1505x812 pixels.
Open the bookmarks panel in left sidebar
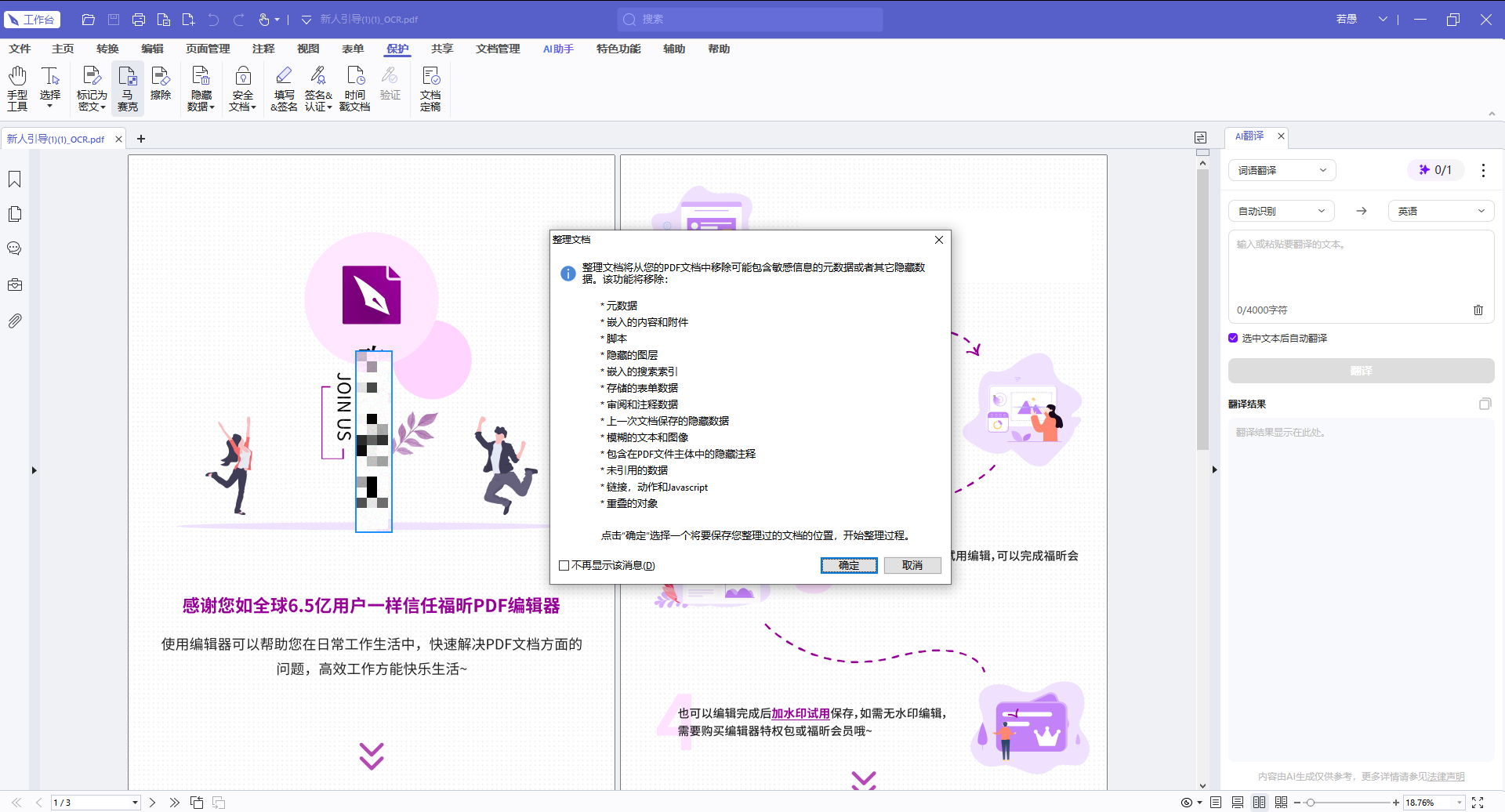pyautogui.click(x=15, y=179)
